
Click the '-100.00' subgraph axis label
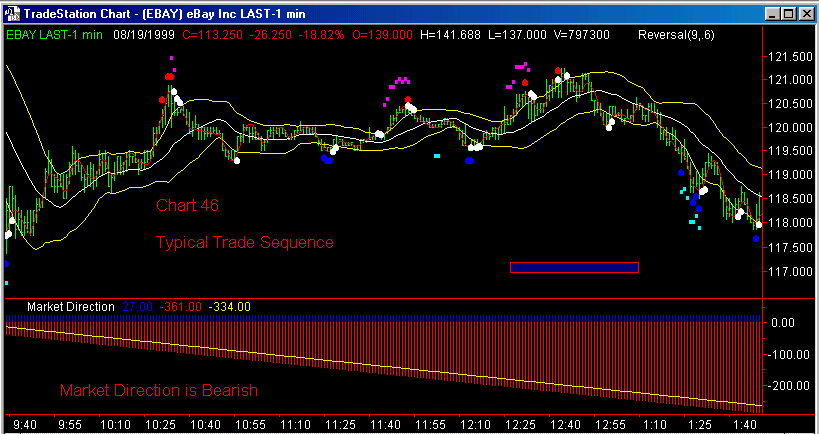(788, 355)
